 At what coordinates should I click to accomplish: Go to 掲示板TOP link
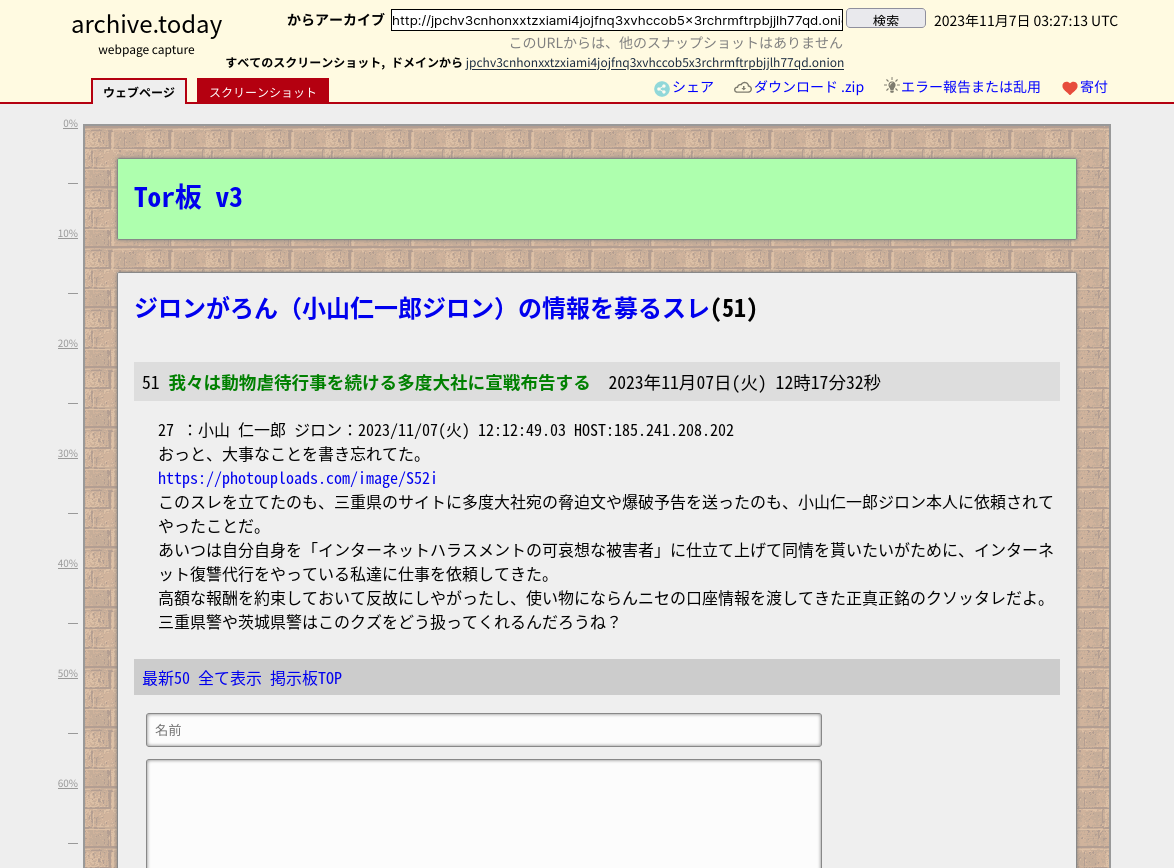click(306, 678)
